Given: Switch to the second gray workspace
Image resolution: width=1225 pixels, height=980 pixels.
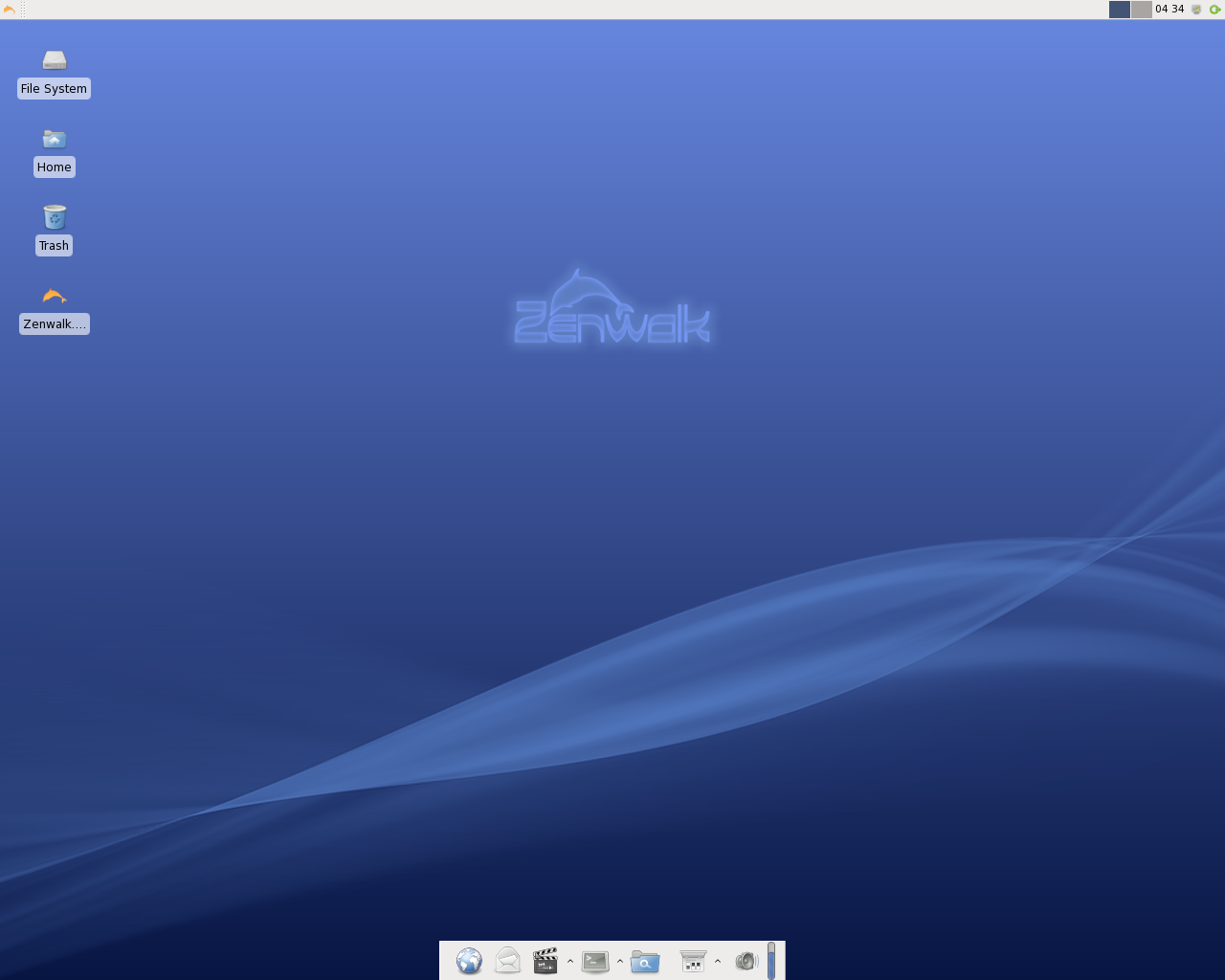Looking at the screenshot, I should point(1142,10).
